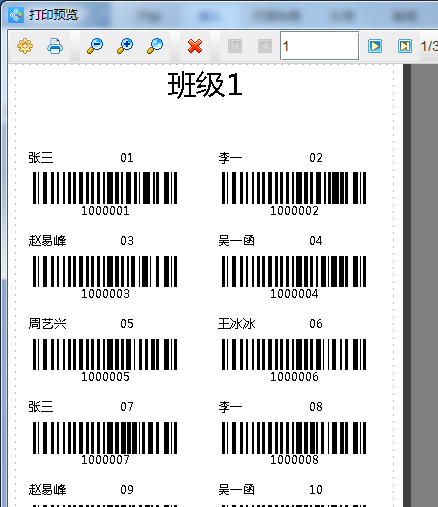The image size is (438, 507).
Task: Select the name 吴一函 next to 04
Action: coord(237,241)
